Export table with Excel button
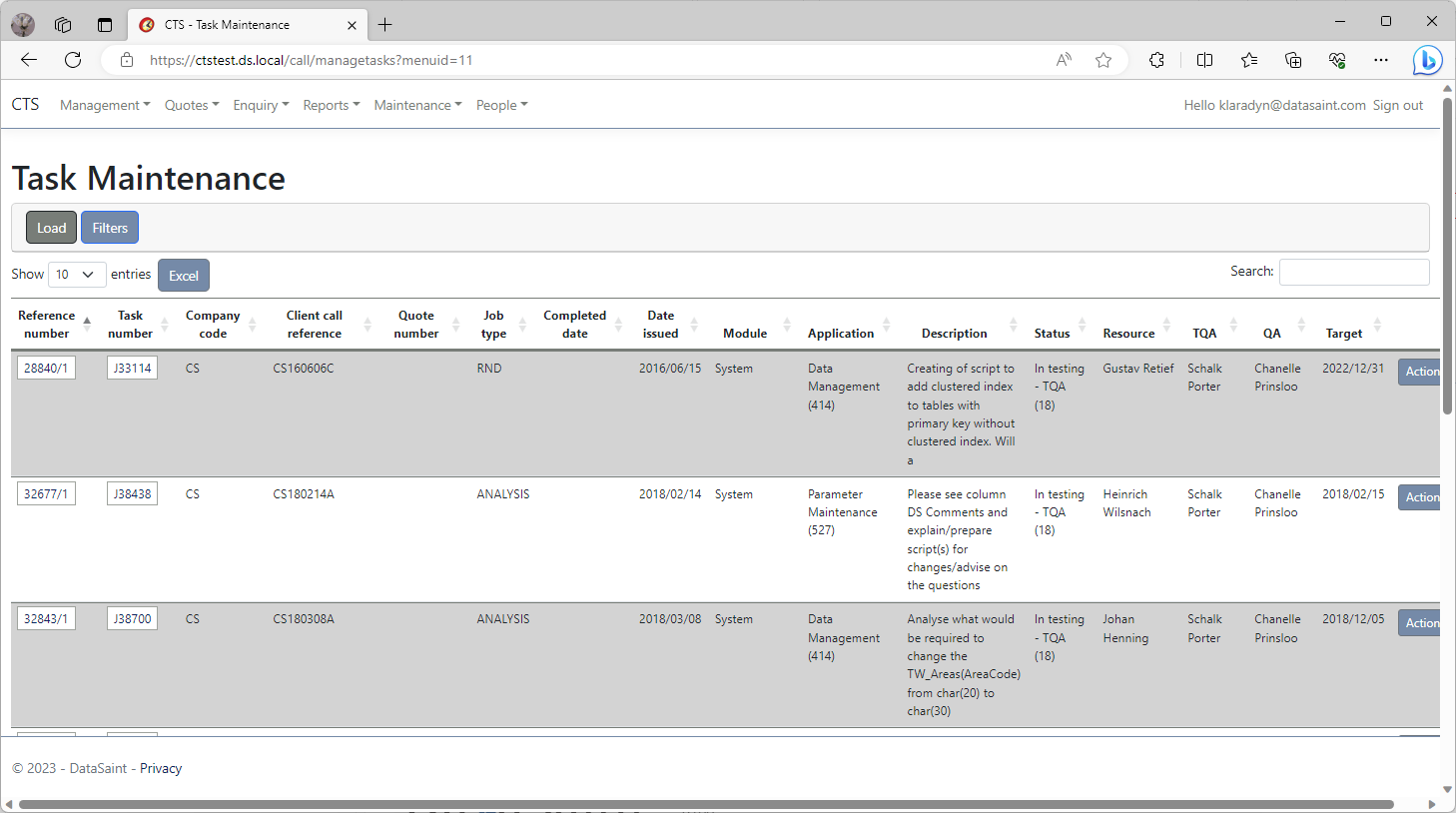The height and width of the screenshot is (813, 1456). 184,276
